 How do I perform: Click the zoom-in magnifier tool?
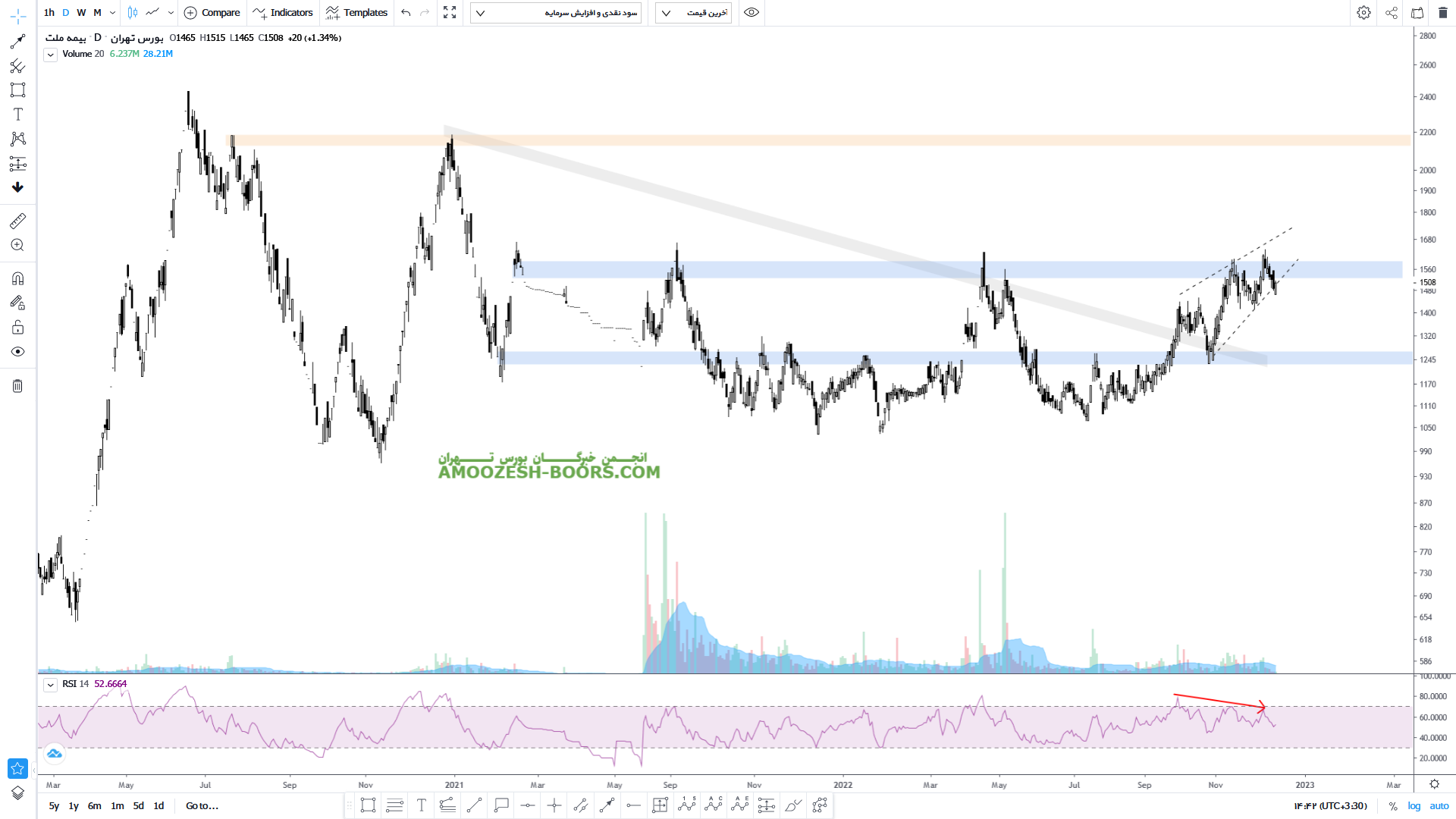pos(18,245)
